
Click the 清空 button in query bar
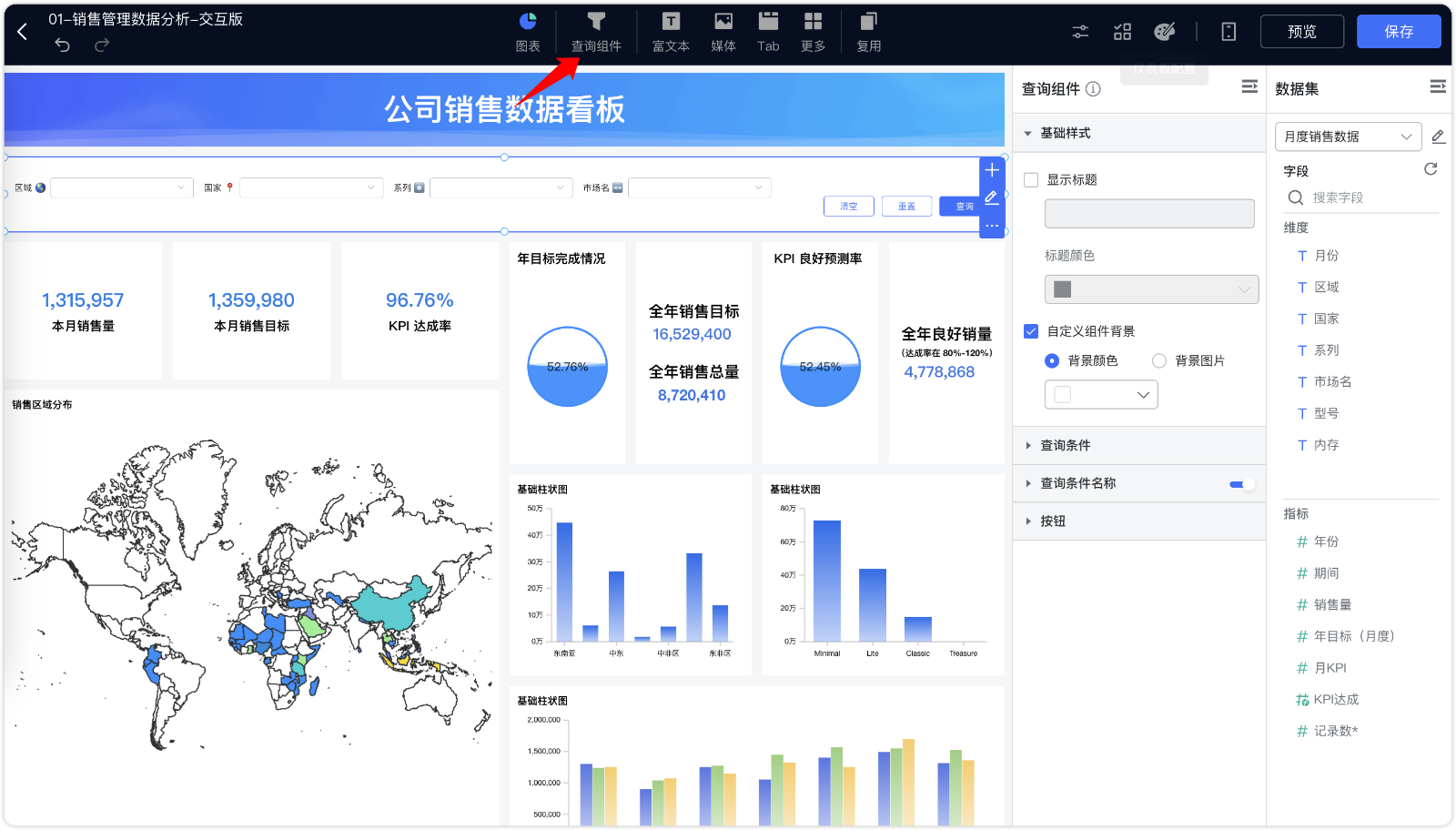point(849,207)
